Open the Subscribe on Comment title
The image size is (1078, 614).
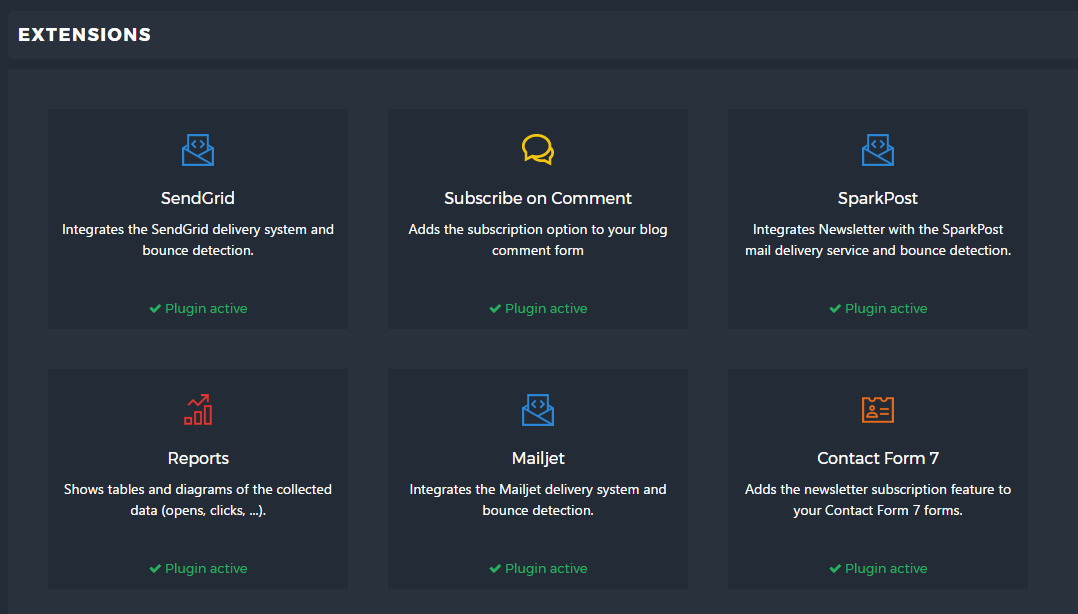(538, 198)
